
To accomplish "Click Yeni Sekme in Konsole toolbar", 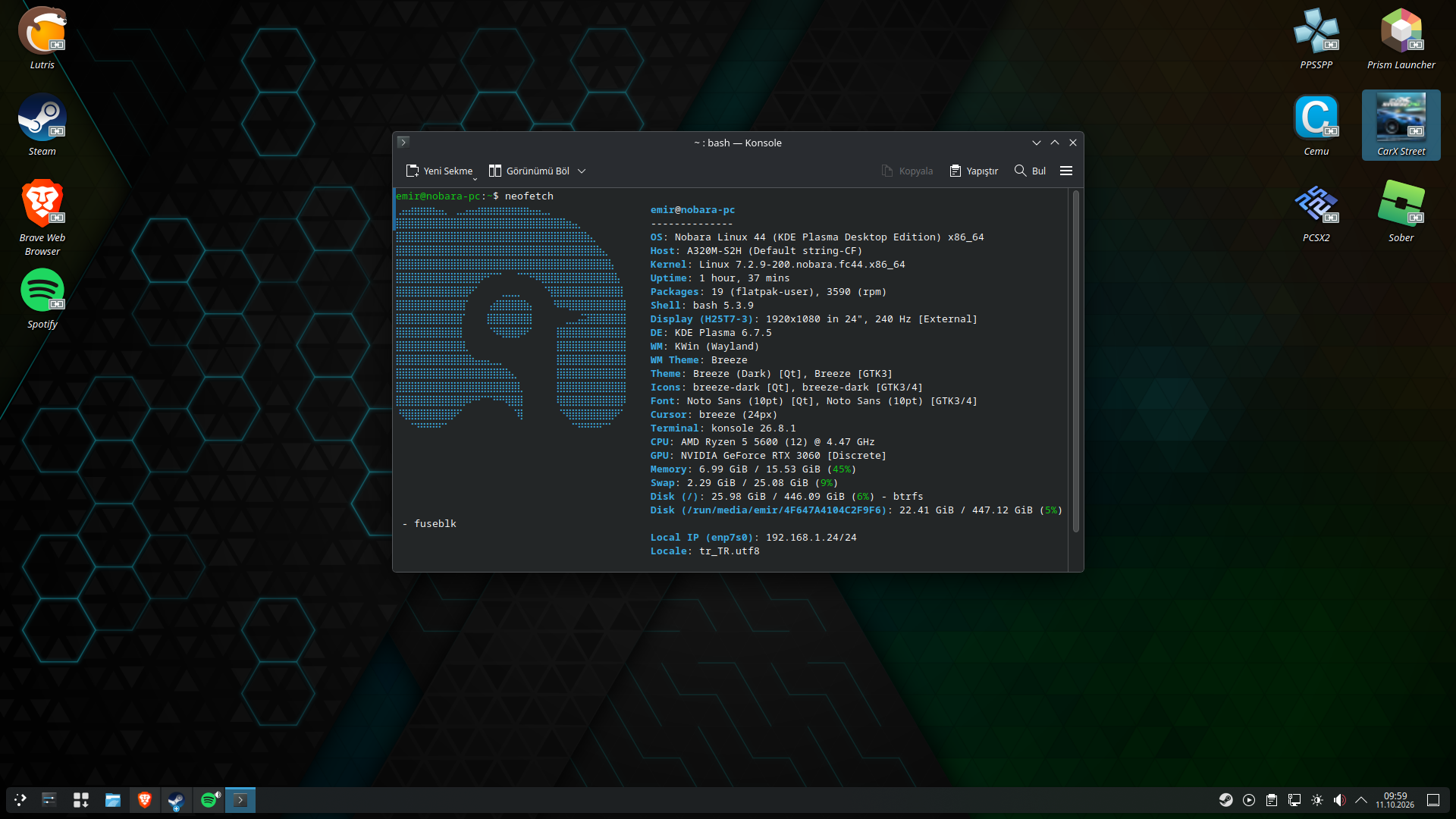I will click(440, 171).
